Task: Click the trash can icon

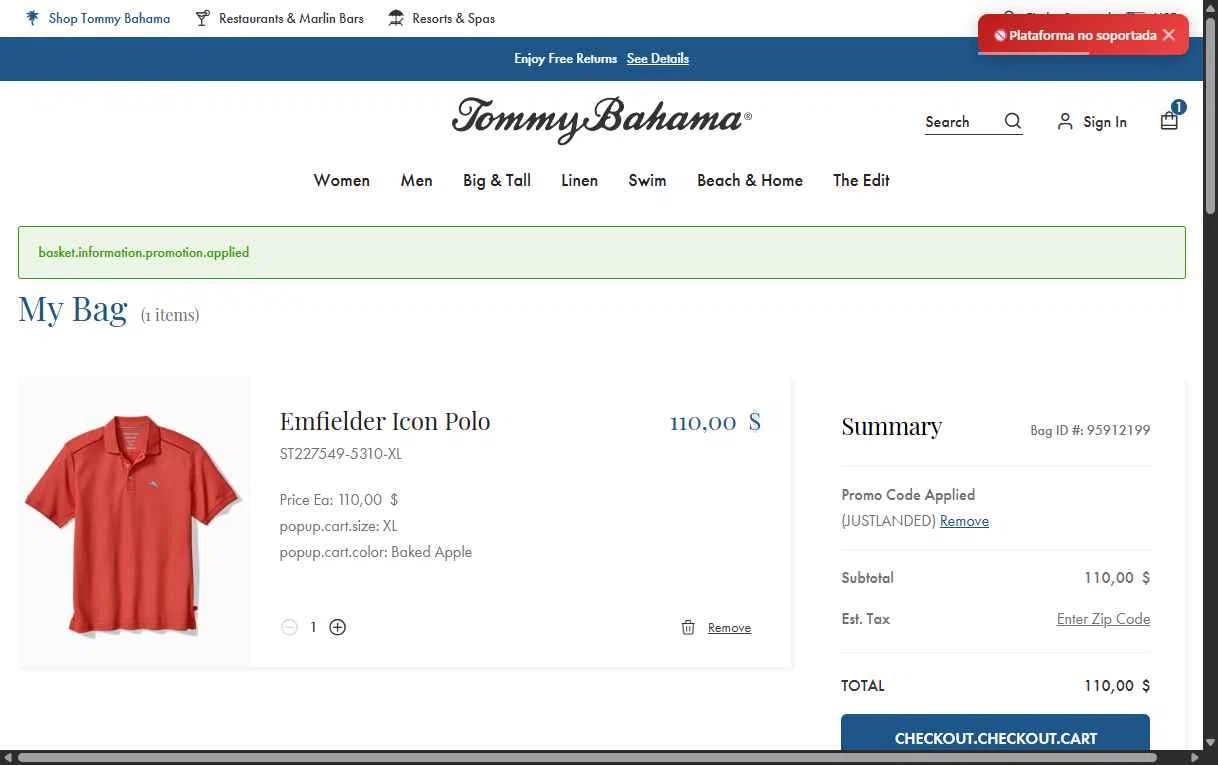Action: click(x=688, y=627)
